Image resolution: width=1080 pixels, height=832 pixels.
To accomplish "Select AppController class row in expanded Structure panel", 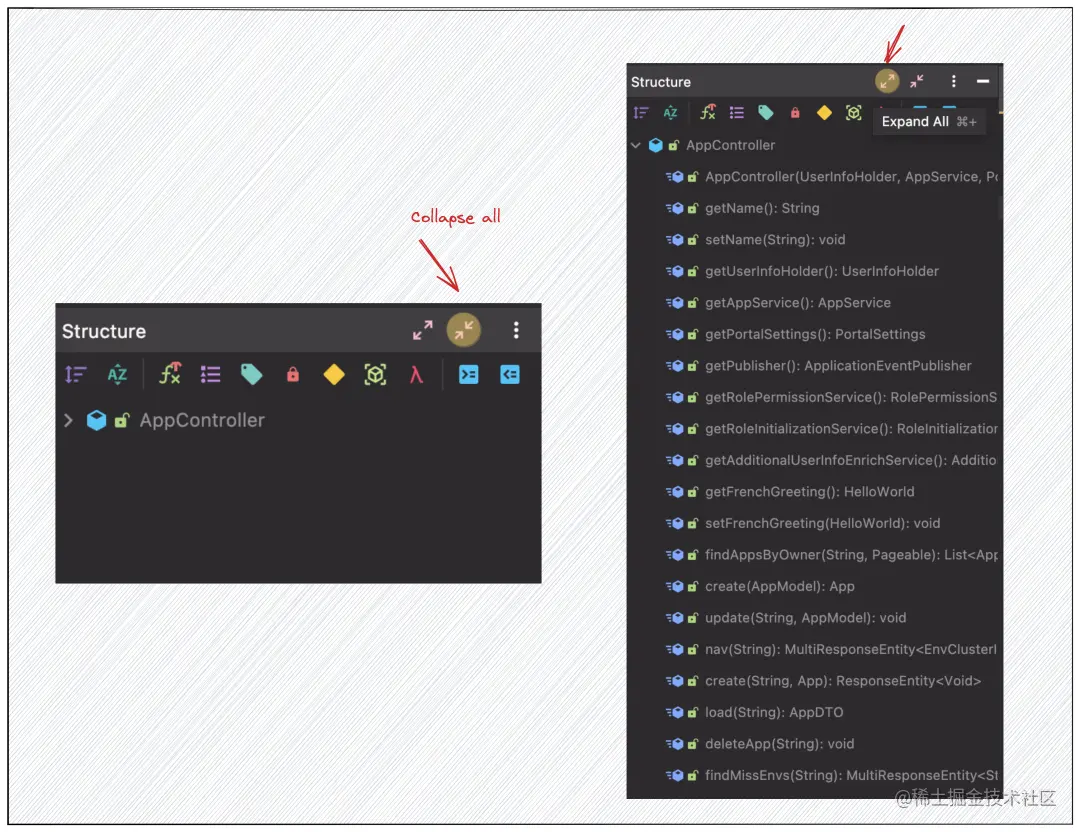I will (x=813, y=145).
